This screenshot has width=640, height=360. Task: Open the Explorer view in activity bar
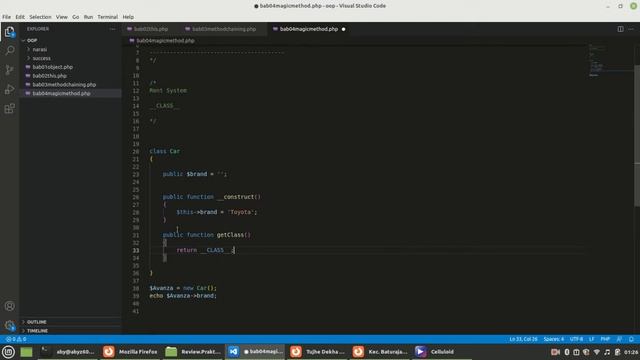(9, 32)
